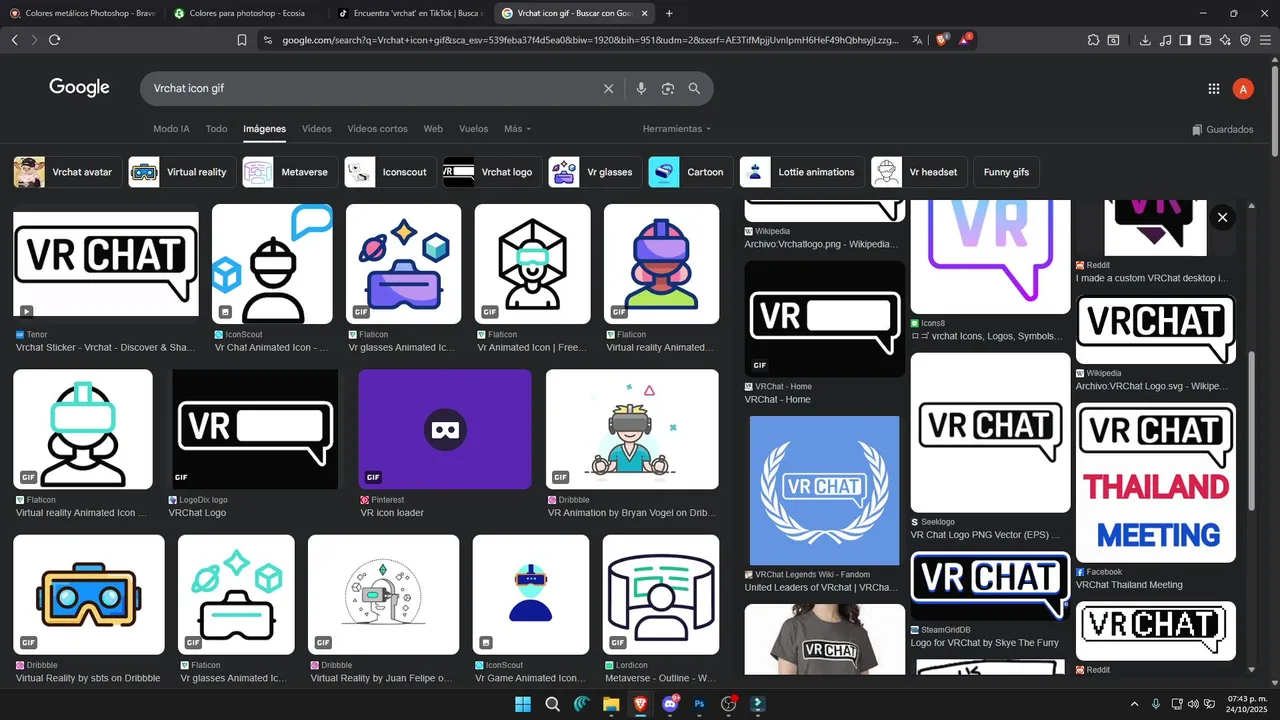Filter by Vrchat avatar chip
1280x720 pixels.
click(x=67, y=172)
